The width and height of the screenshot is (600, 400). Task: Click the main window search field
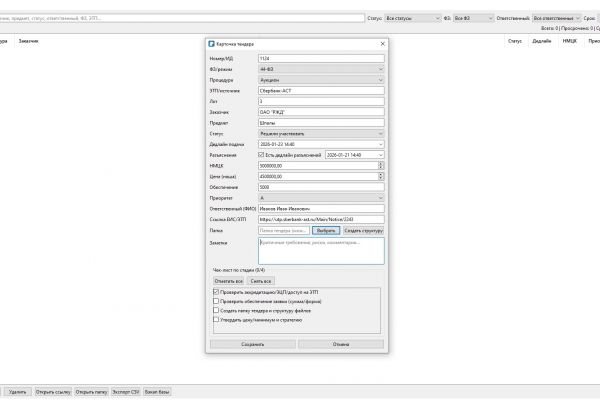(182, 18)
